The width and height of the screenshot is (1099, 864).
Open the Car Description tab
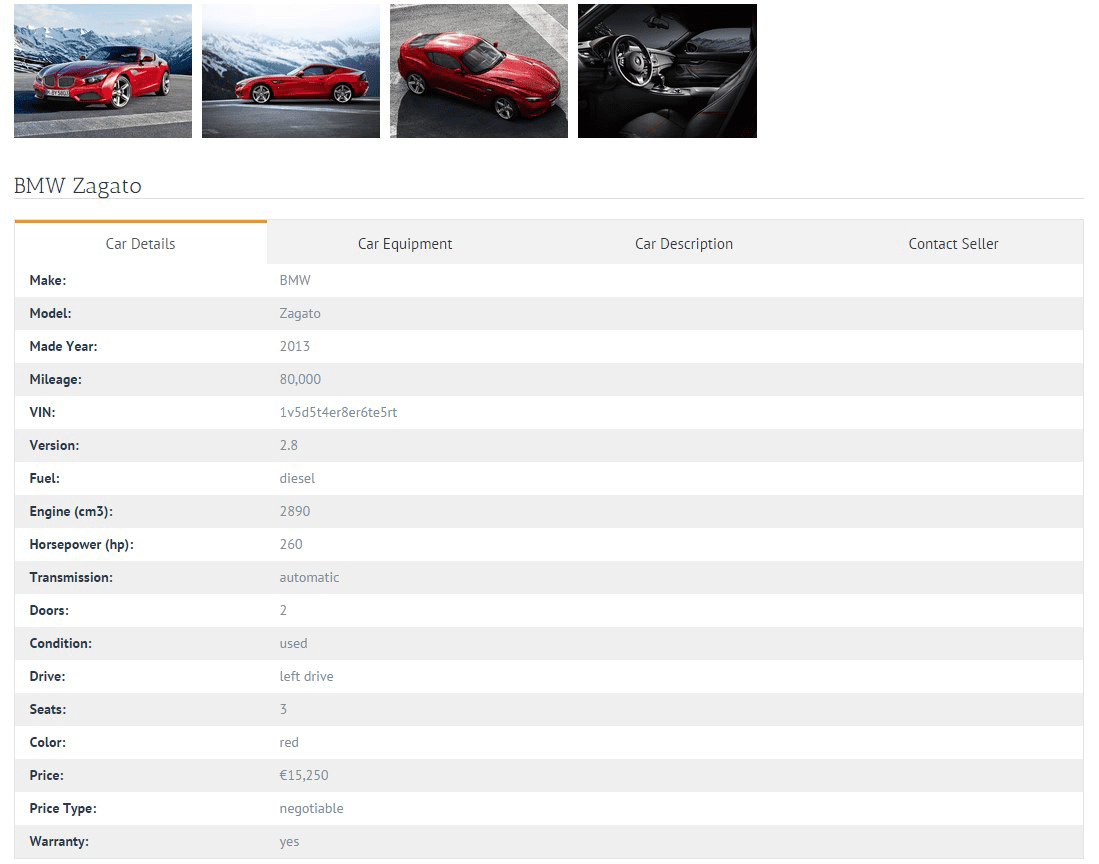pyautogui.click(x=683, y=243)
